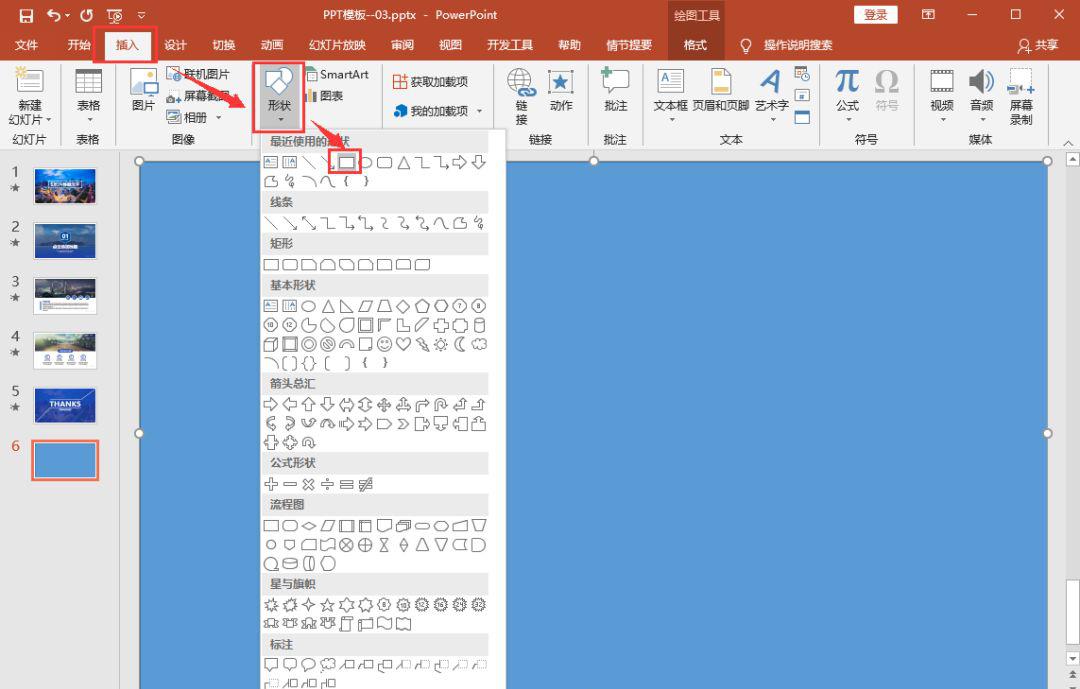Click the save icon in title bar
This screenshot has height=689, width=1080.
coord(26,15)
